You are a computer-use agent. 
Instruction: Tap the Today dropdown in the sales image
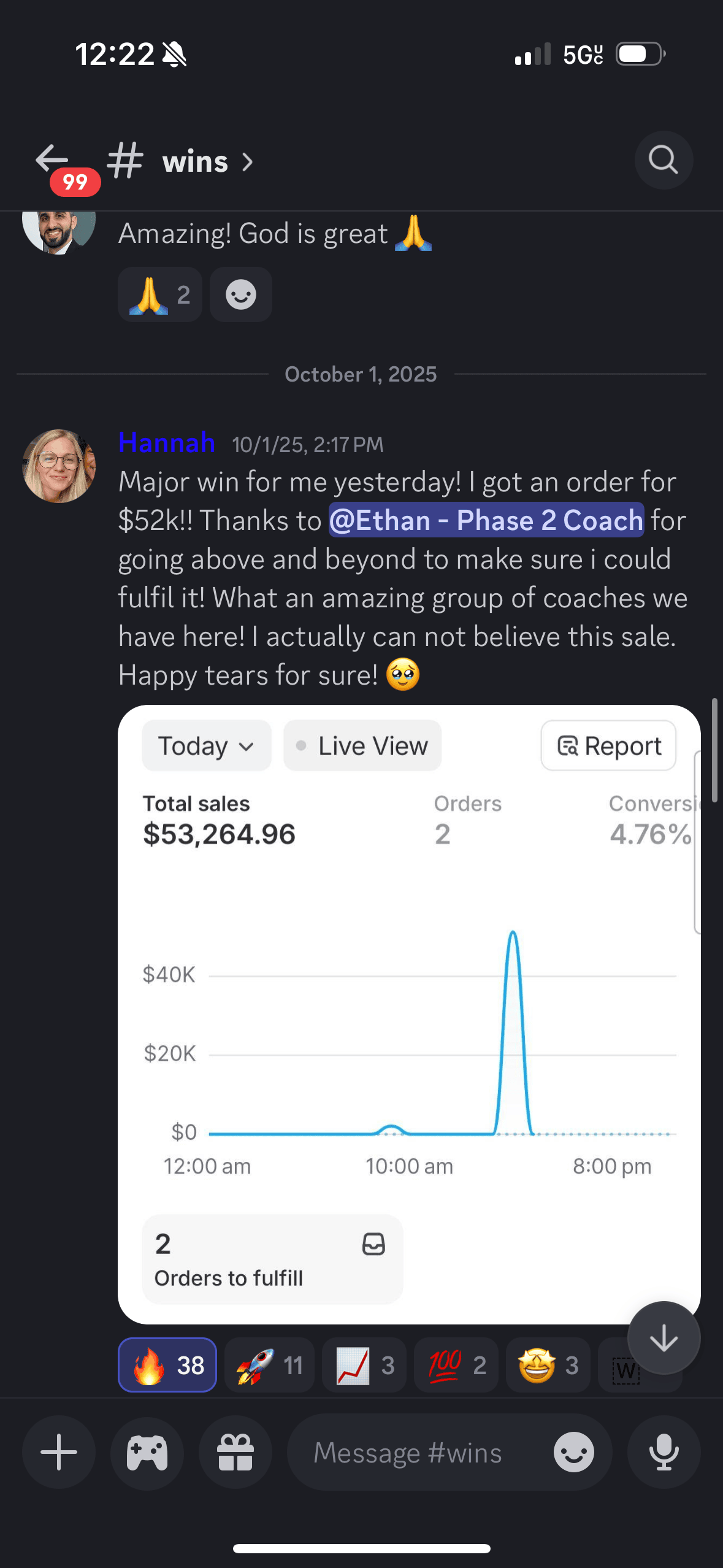(x=206, y=746)
